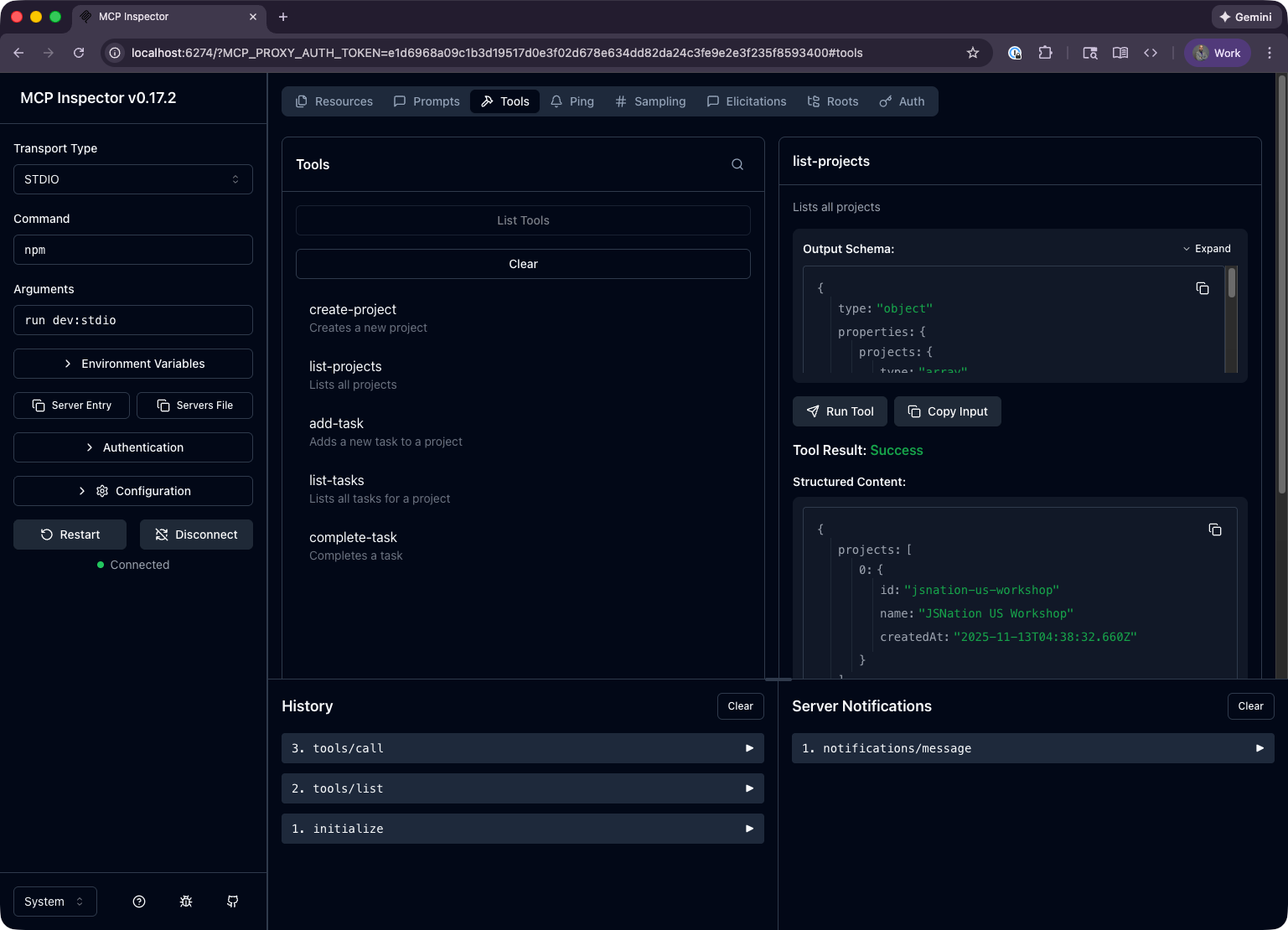Screen dimensions: 1288x930
Task: Click the search icon in Tools panel
Action: 737,165
